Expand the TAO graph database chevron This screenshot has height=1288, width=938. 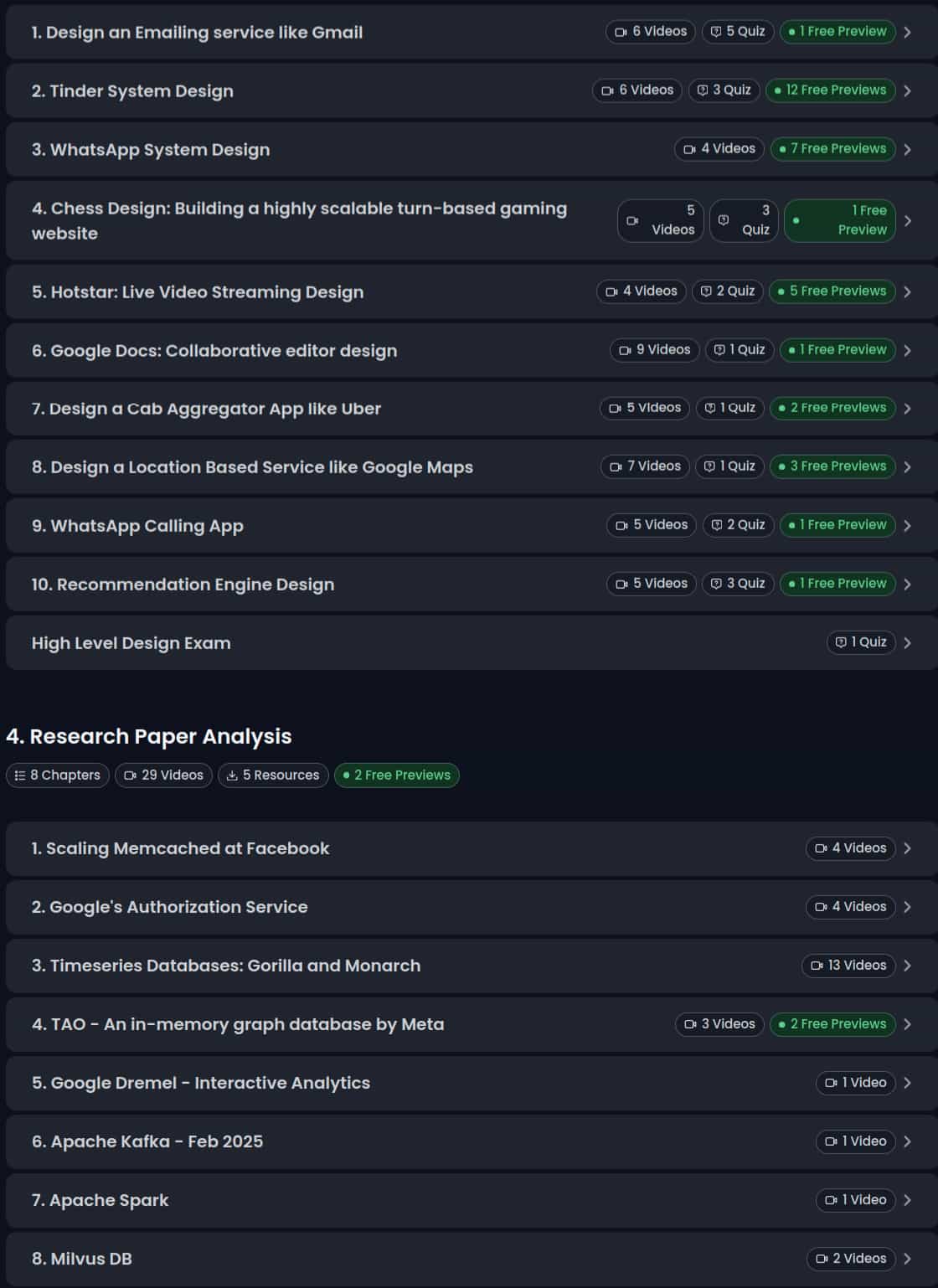pos(907,1024)
